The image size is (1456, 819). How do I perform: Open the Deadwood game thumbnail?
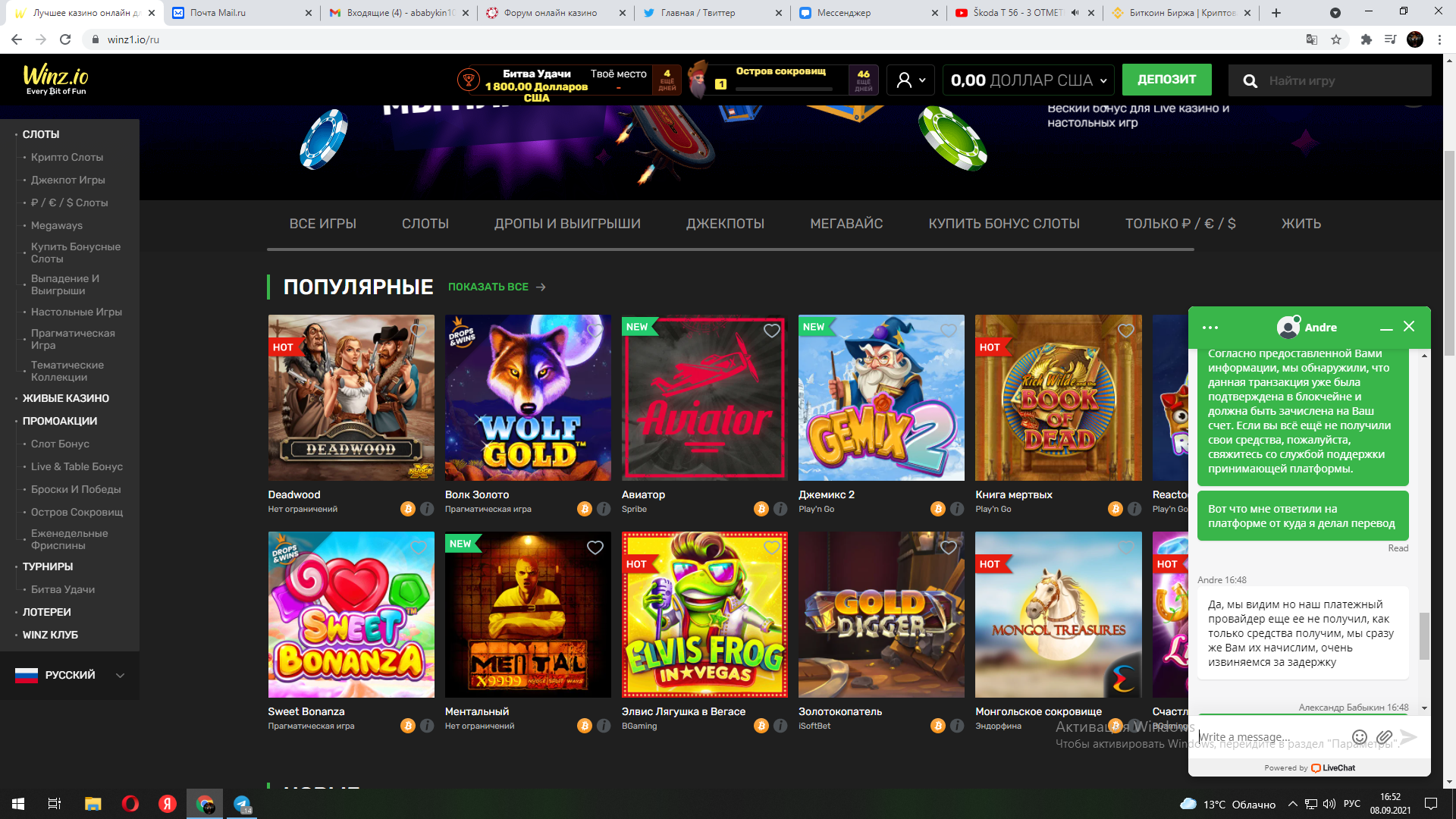[x=351, y=397]
